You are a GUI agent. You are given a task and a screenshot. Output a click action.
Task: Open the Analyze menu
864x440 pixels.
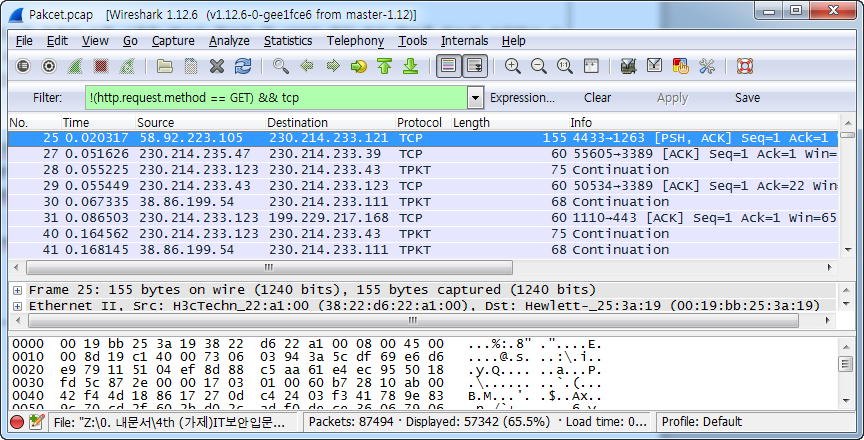(x=229, y=41)
